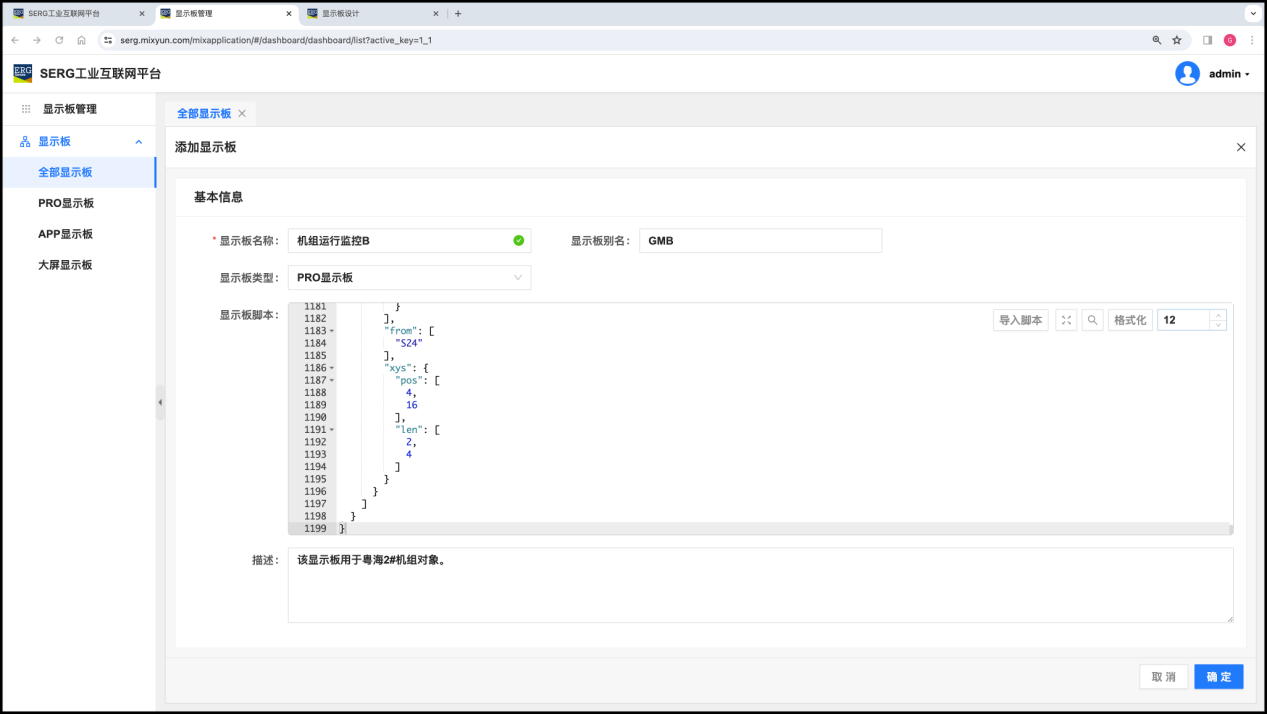
Task: Bookmark this page with the star icon
Action: 1177,40
